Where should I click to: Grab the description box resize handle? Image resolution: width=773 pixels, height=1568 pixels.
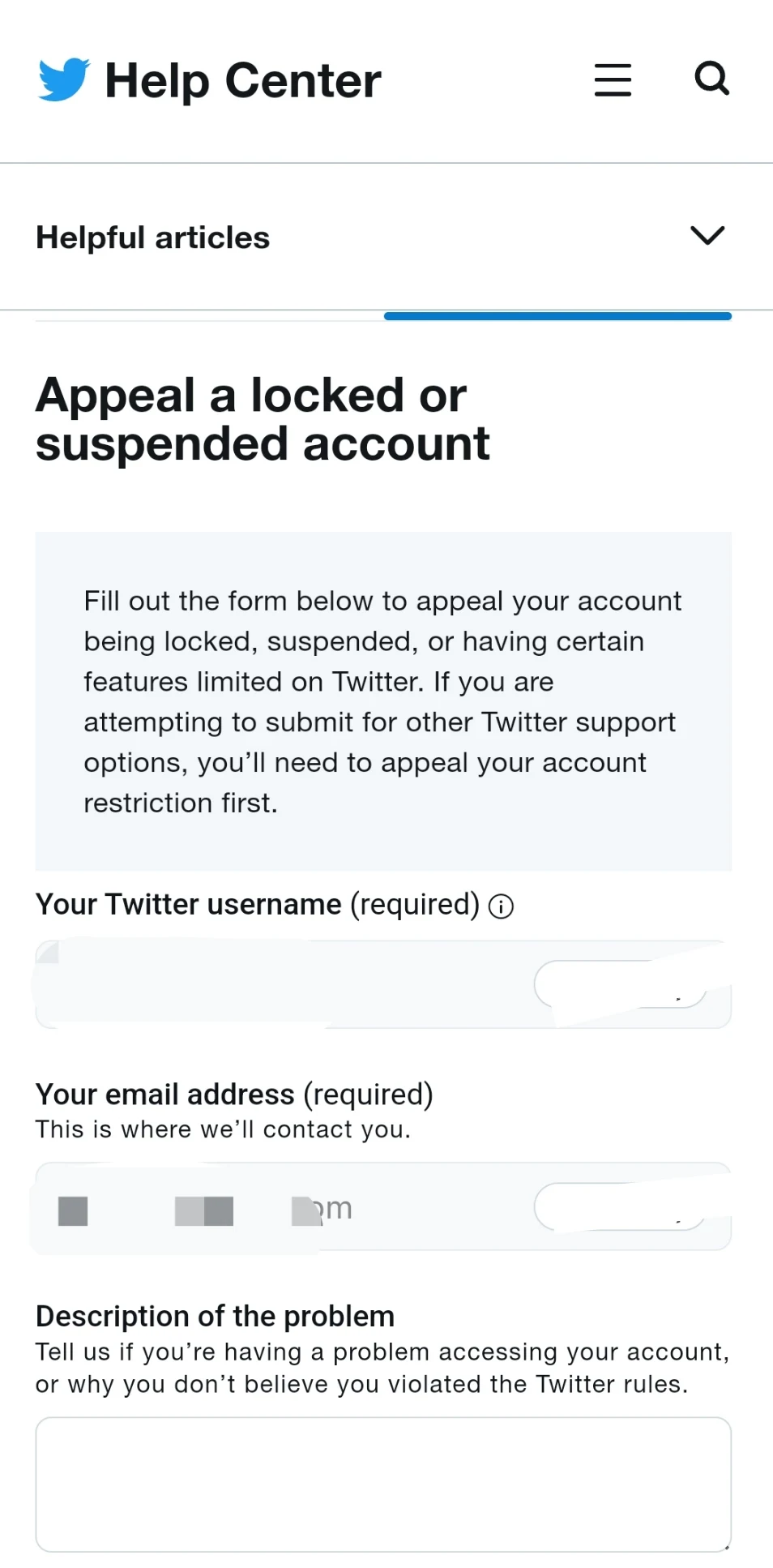pos(726,1546)
